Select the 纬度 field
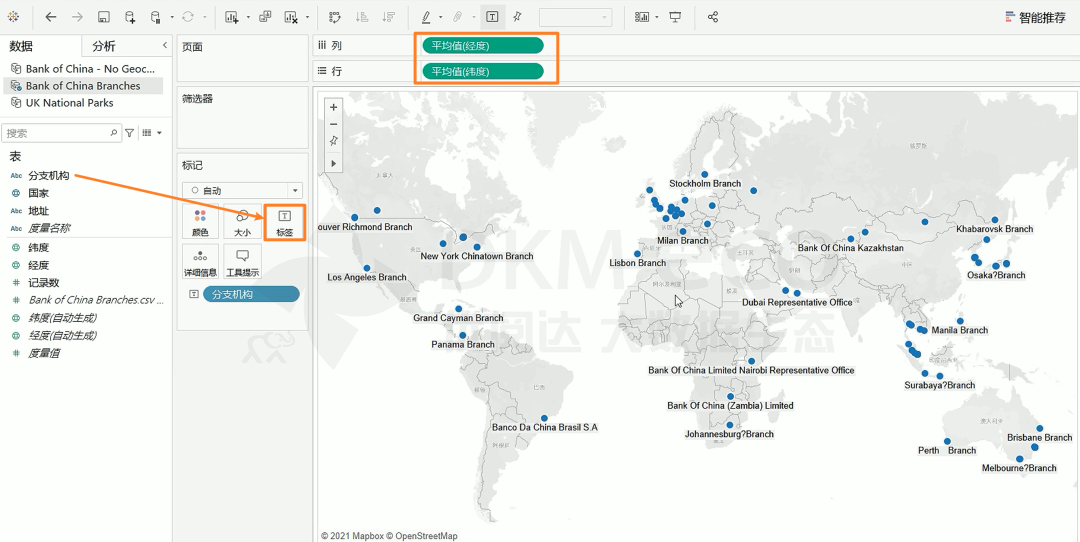 click(x=39, y=247)
